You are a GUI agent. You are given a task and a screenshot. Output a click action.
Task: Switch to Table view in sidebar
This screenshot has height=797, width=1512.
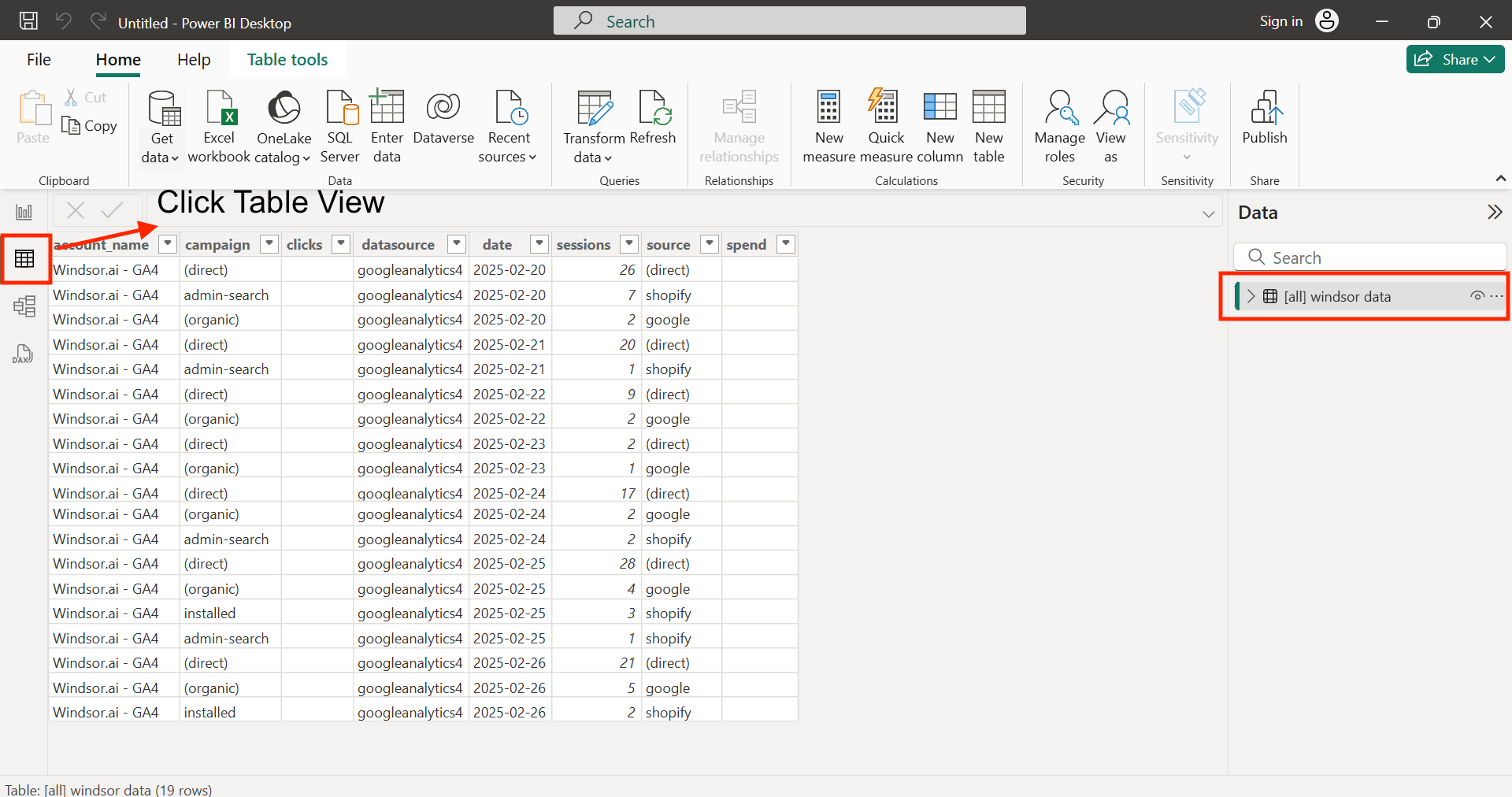(24, 258)
